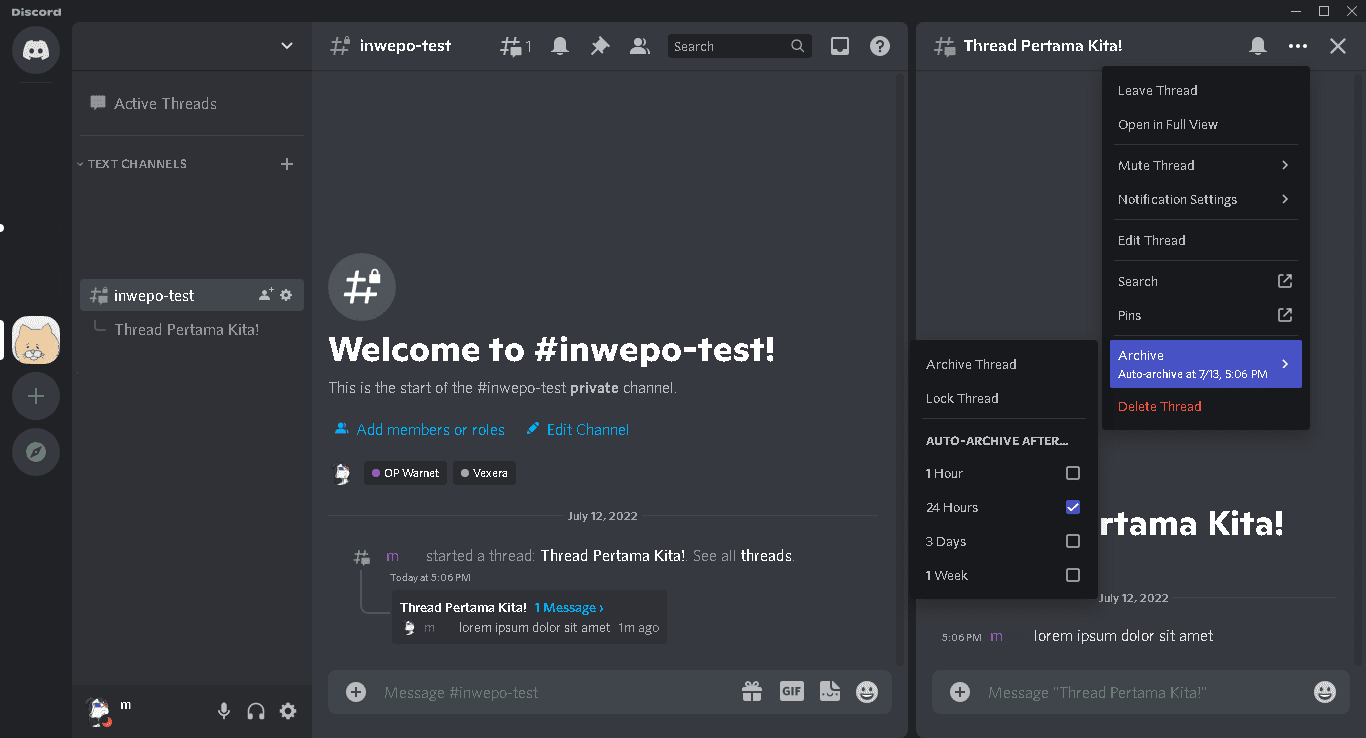Open the pinned messages pin icon
This screenshot has width=1366, height=738.
600,46
